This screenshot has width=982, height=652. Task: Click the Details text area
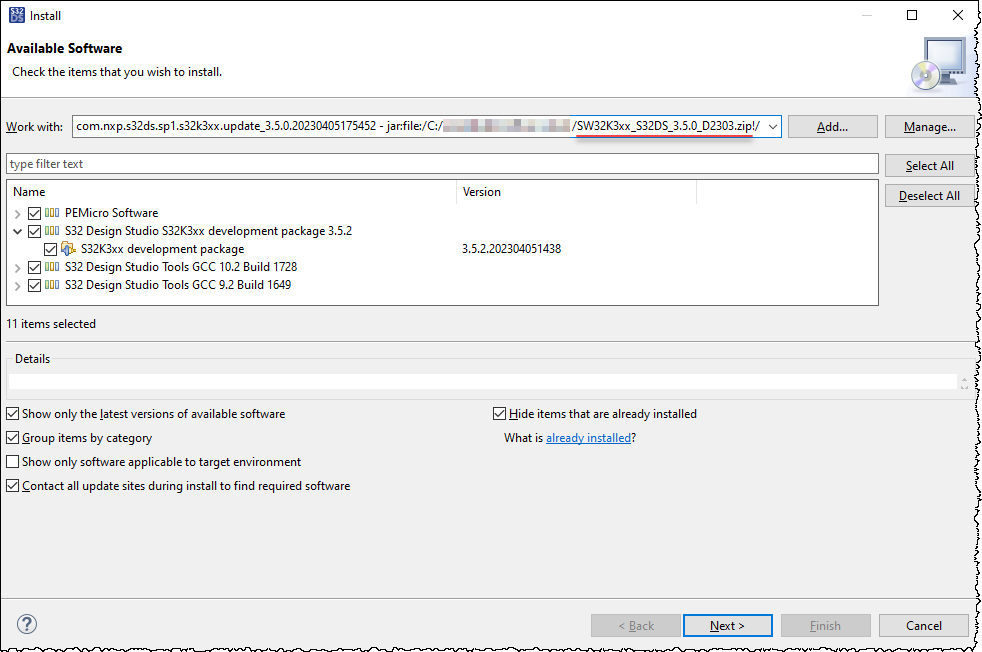pyautogui.click(x=482, y=381)
